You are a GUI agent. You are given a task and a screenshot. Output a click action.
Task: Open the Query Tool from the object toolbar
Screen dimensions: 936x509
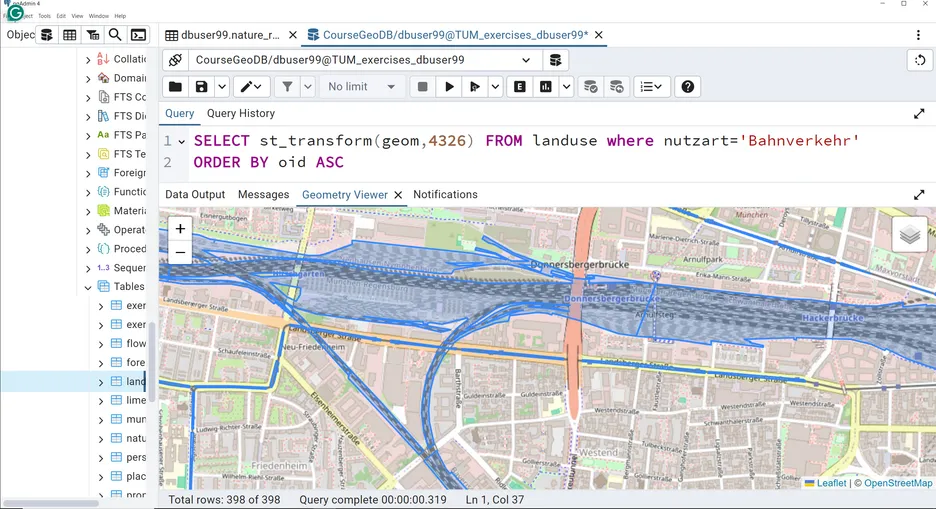(x=47, y=35)
